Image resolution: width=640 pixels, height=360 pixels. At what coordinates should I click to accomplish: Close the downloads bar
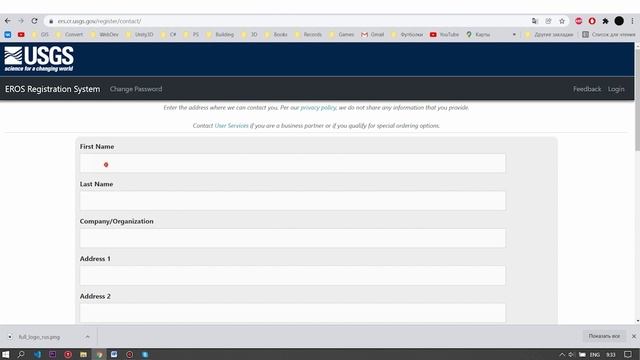coord(634,336)
